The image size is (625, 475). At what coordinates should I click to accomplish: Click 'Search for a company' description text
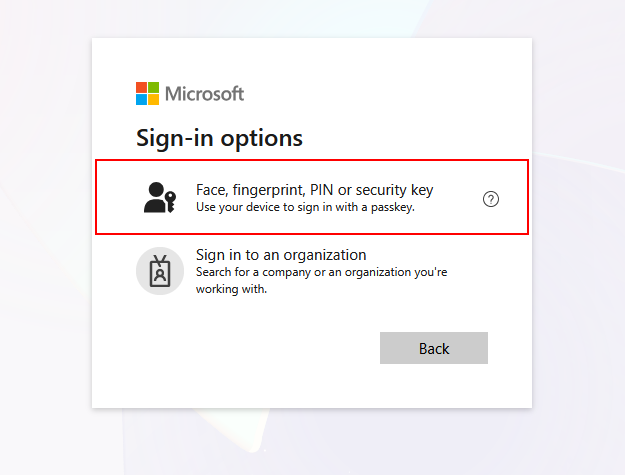point(321,272)
